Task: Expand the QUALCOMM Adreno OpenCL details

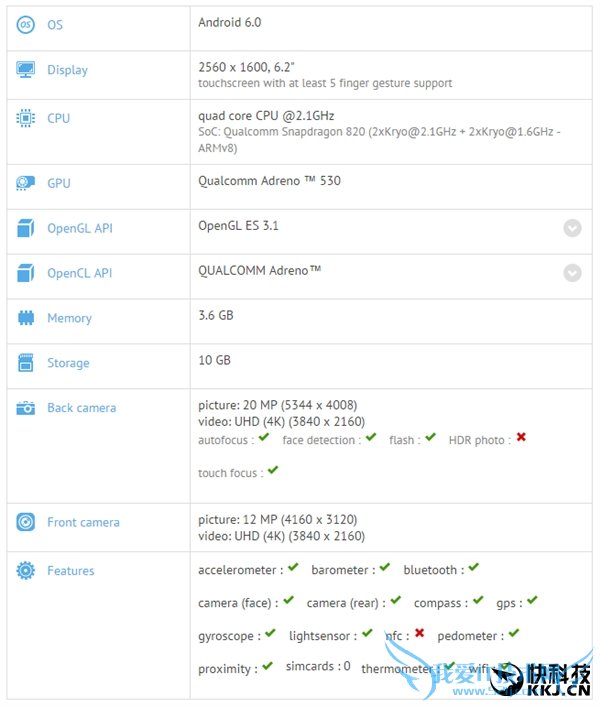Action: [x=572, y=273]
